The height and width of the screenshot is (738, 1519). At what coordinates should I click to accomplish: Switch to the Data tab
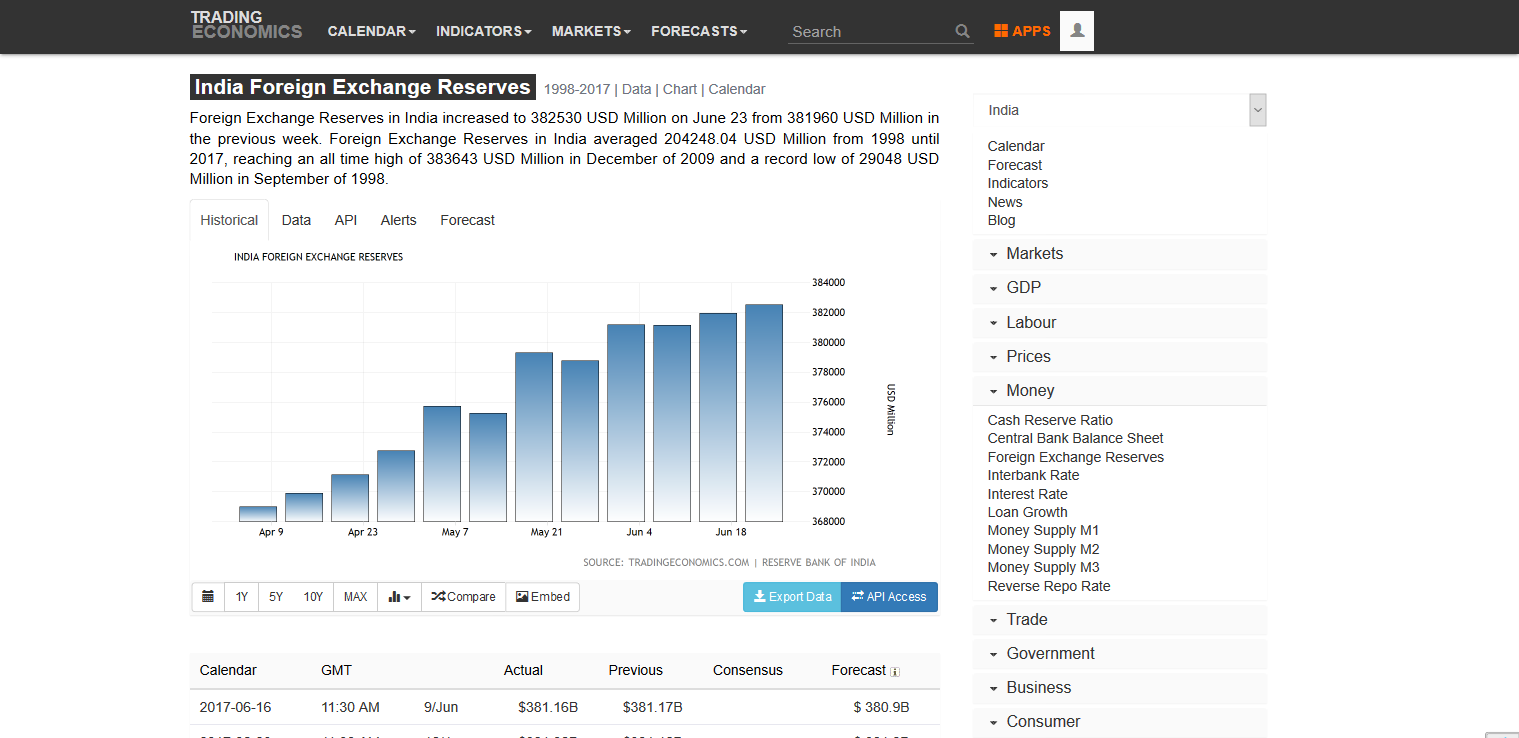pos(296,220)
